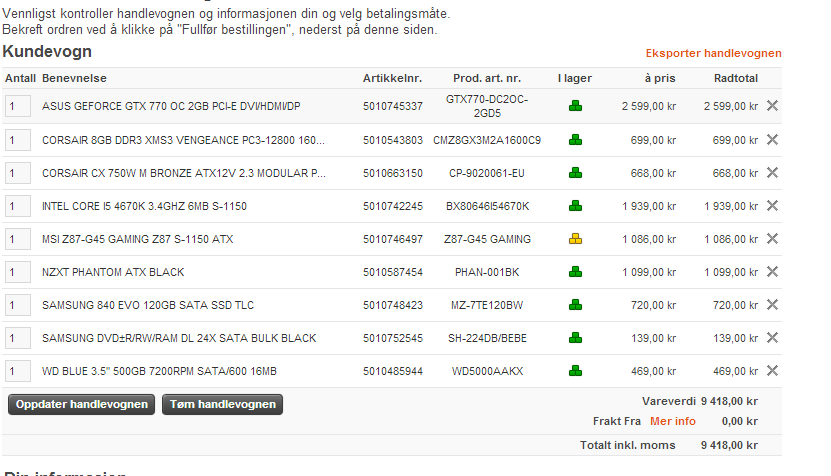The height and width of the screenshot is (476, 831).
Task: Remove the Samsung 840 EVO SSD row
Action: click(772, 304)
